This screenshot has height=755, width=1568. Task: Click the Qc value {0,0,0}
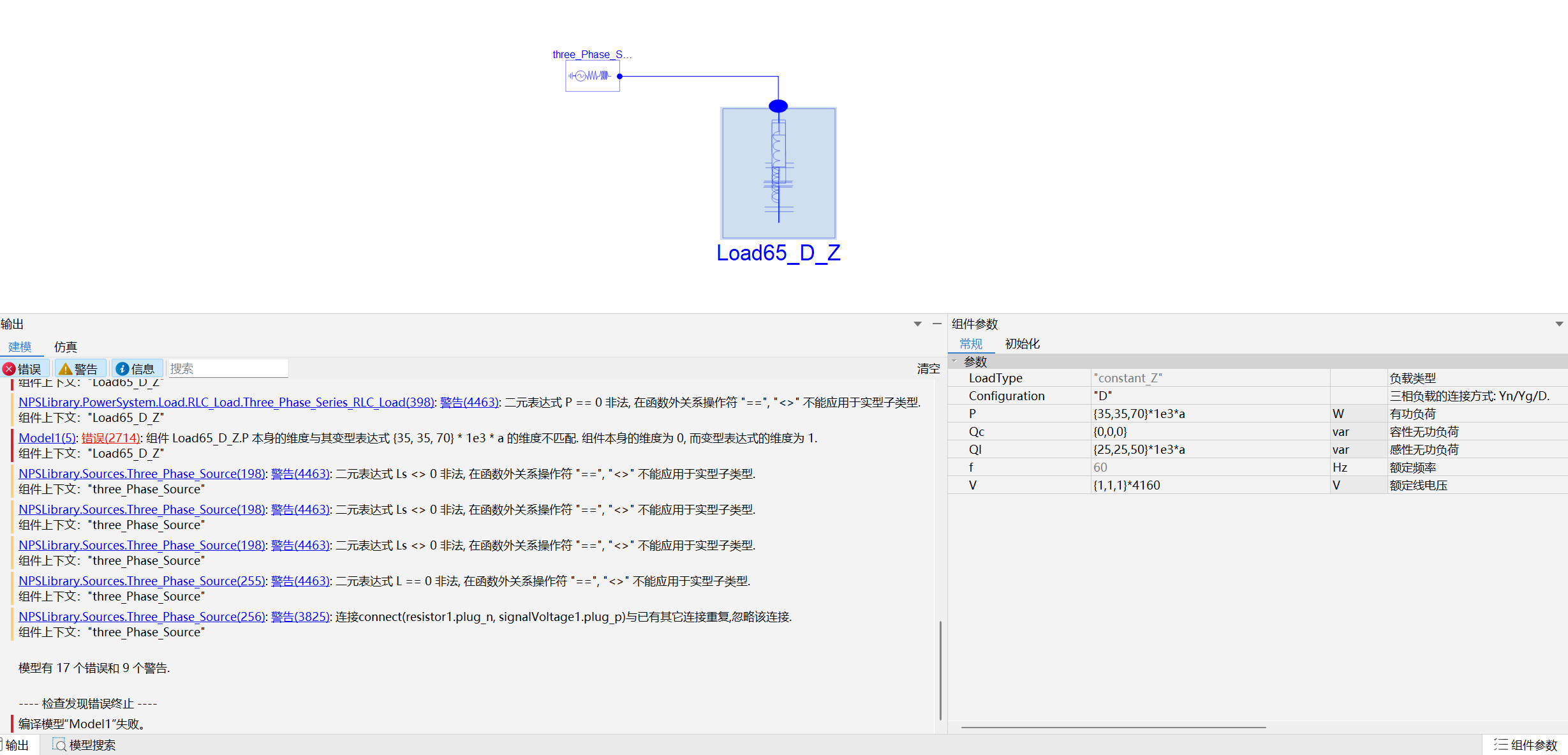(x=1210, y=431)
